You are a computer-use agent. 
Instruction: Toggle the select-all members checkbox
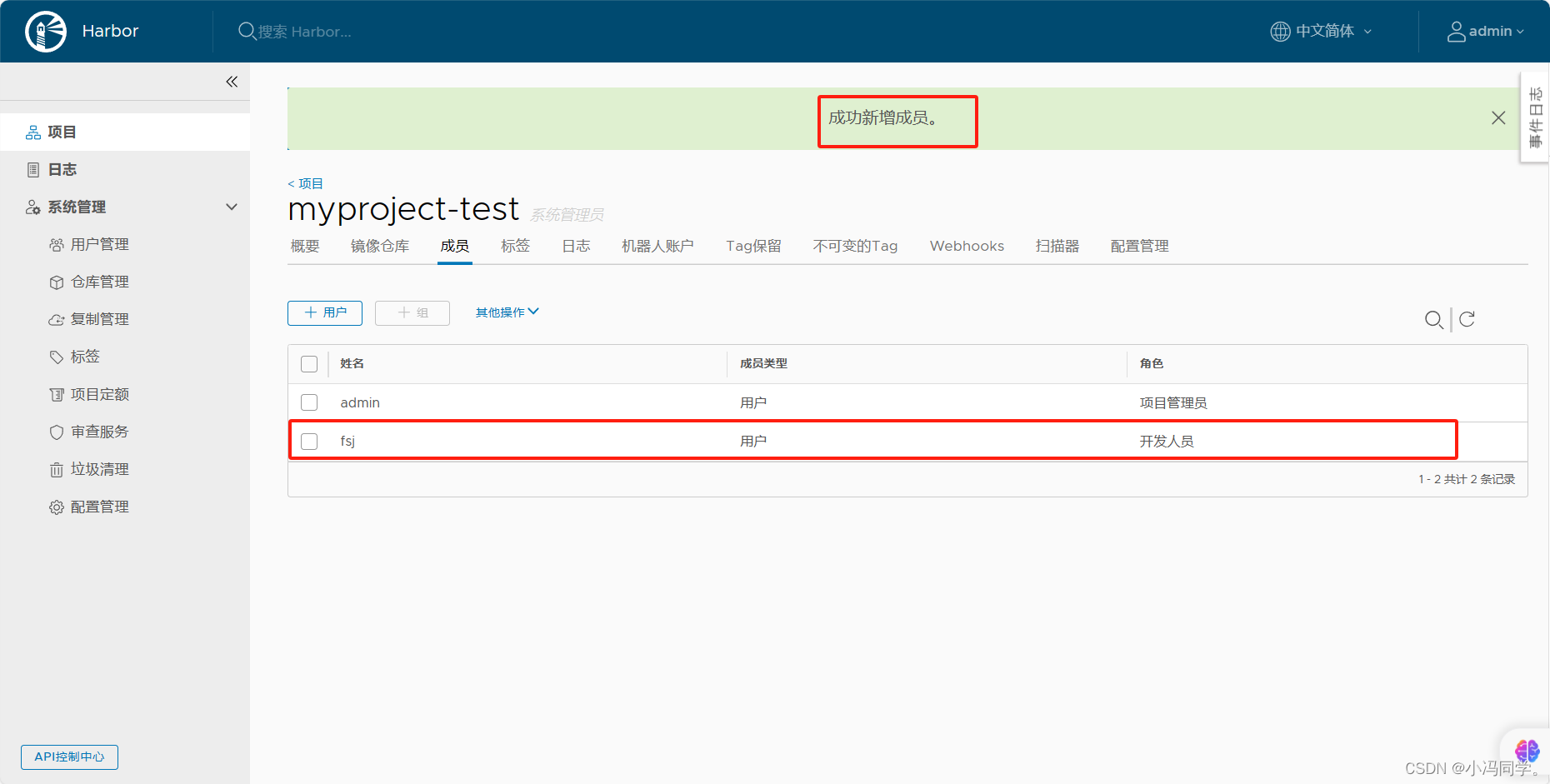[x=309, y=364]
